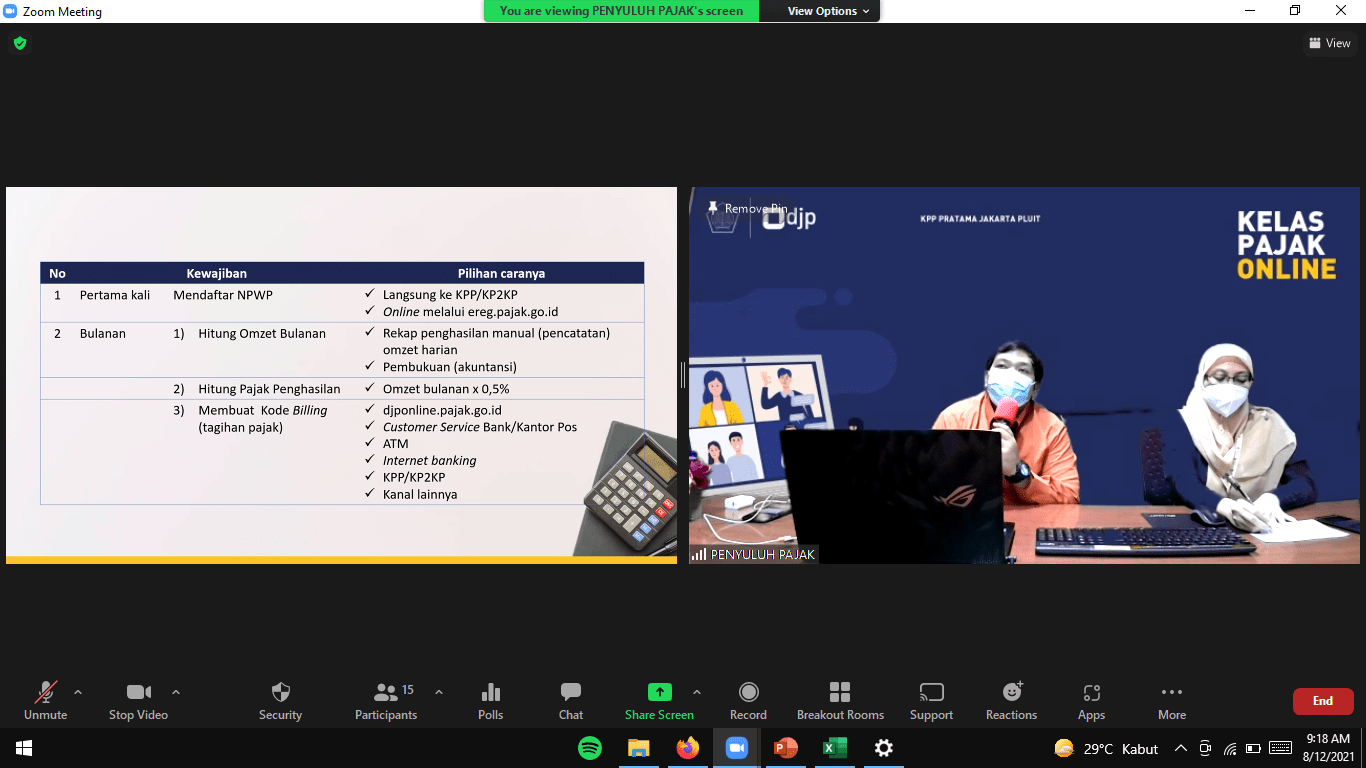Open the Security shield options
The width and height of the screenshot is (1366, 768).
point(280,700)
